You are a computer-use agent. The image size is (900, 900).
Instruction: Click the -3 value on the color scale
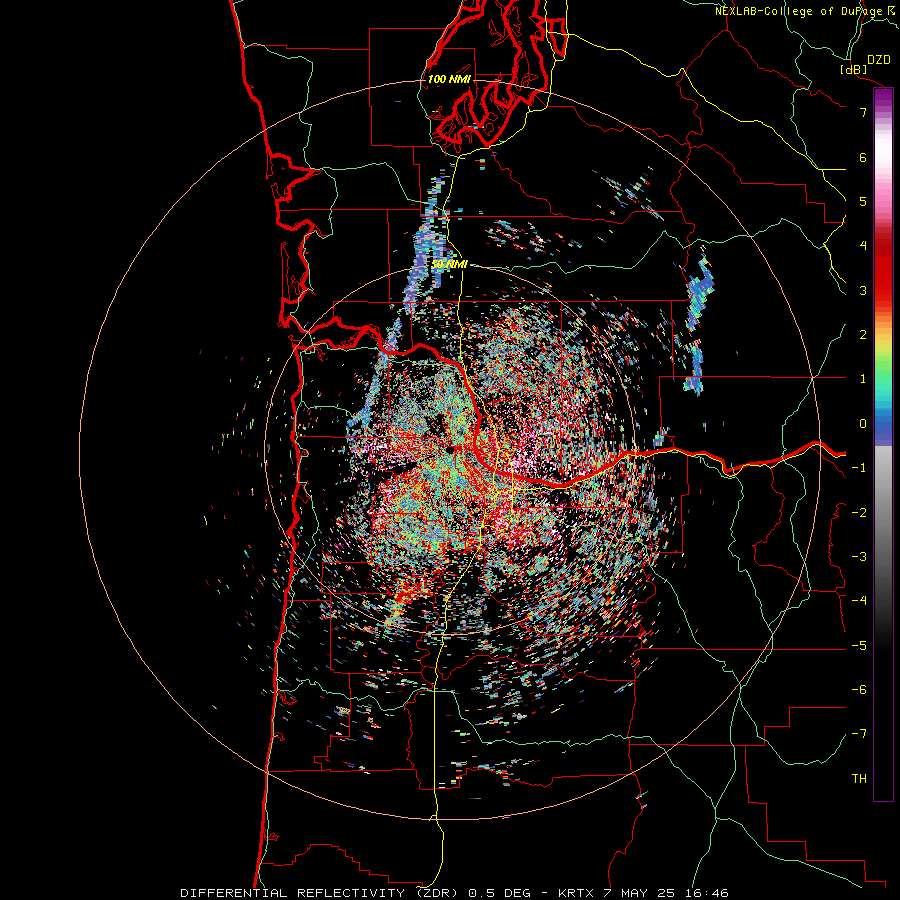coord(859,557)
